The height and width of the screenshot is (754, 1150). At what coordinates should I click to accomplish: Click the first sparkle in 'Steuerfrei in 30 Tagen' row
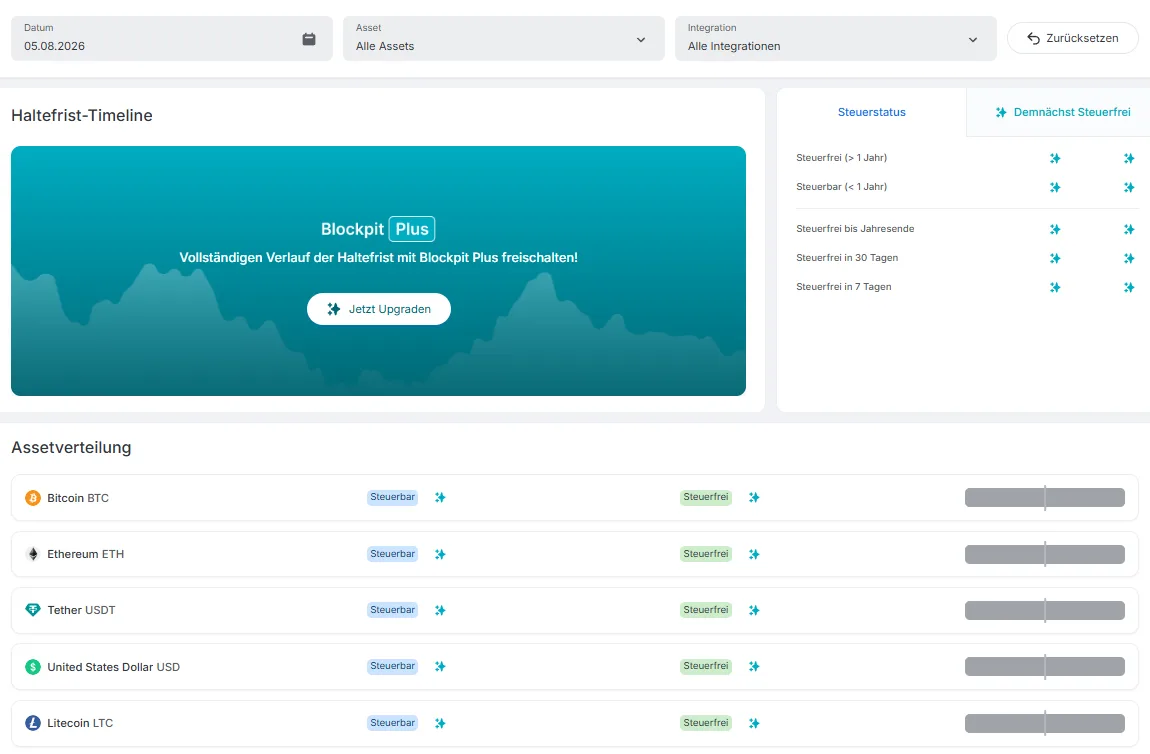click(x=1055, y=258)
